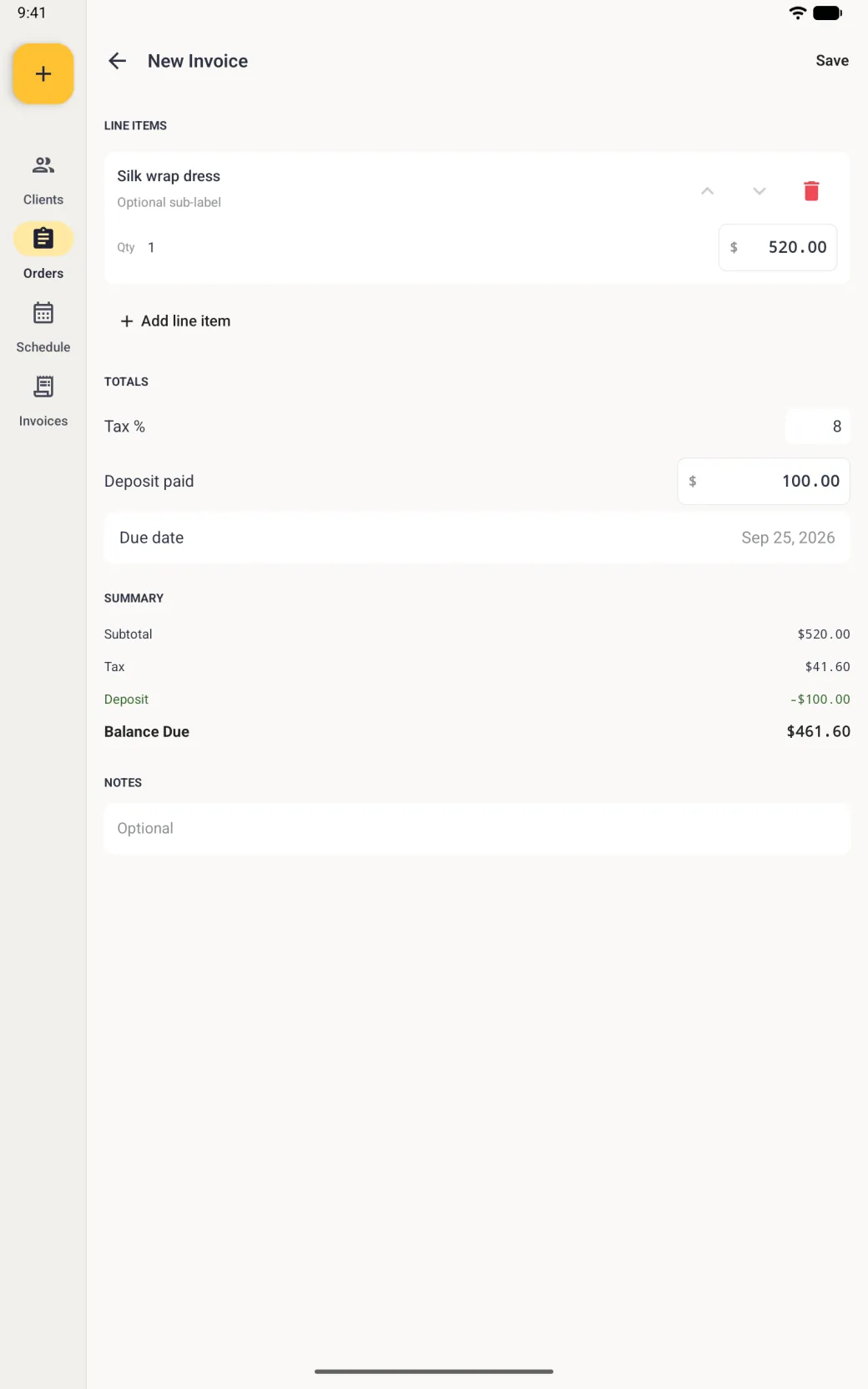The image size is (868, 1389).
Task: Click the 9:41 clock
Action: pyautogui.click(x=32, y=13)
